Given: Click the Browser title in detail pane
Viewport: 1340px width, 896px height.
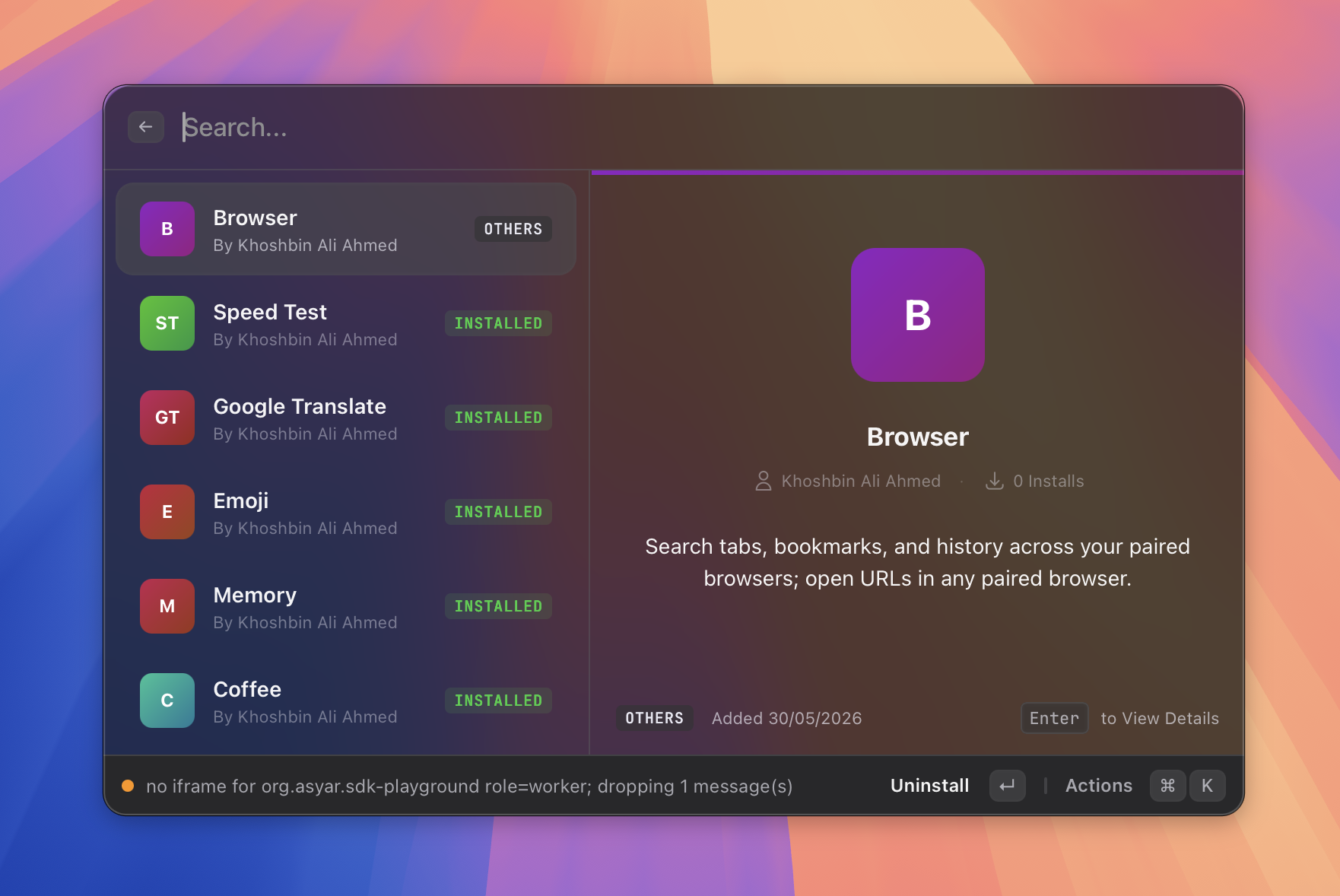Looking at the screenshot, I should 918,437.
